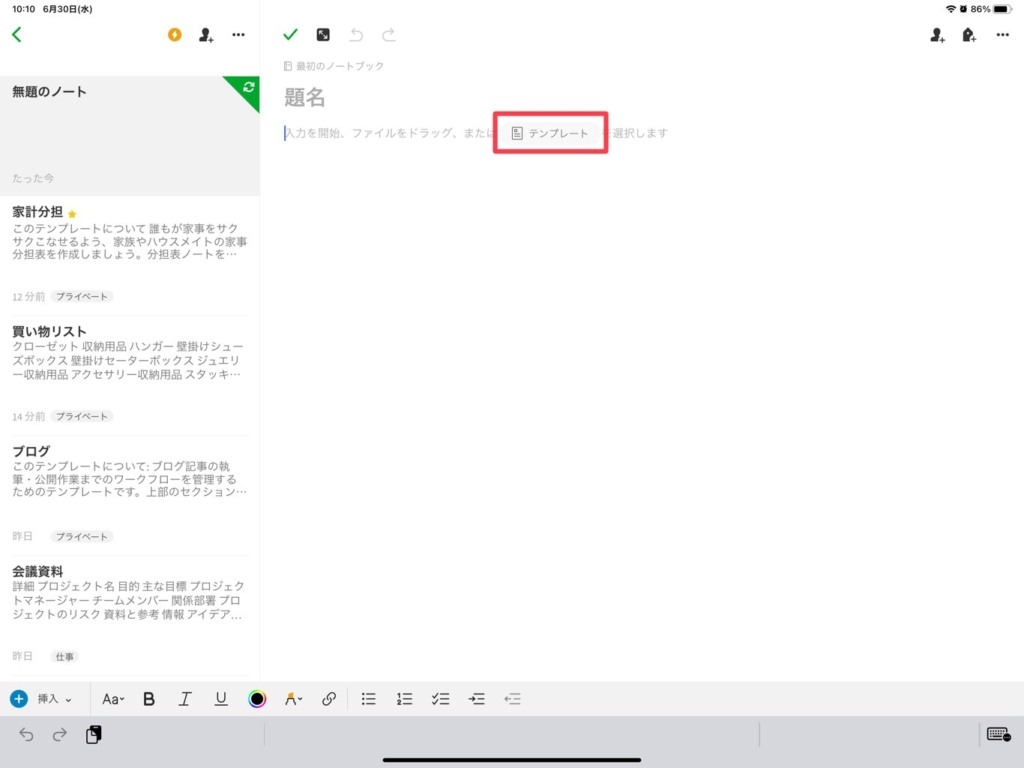Image resolution: width=1024 pixels, height=768 pixels.
Task: Go back with the green chevron
Action: tap(17, 35)
